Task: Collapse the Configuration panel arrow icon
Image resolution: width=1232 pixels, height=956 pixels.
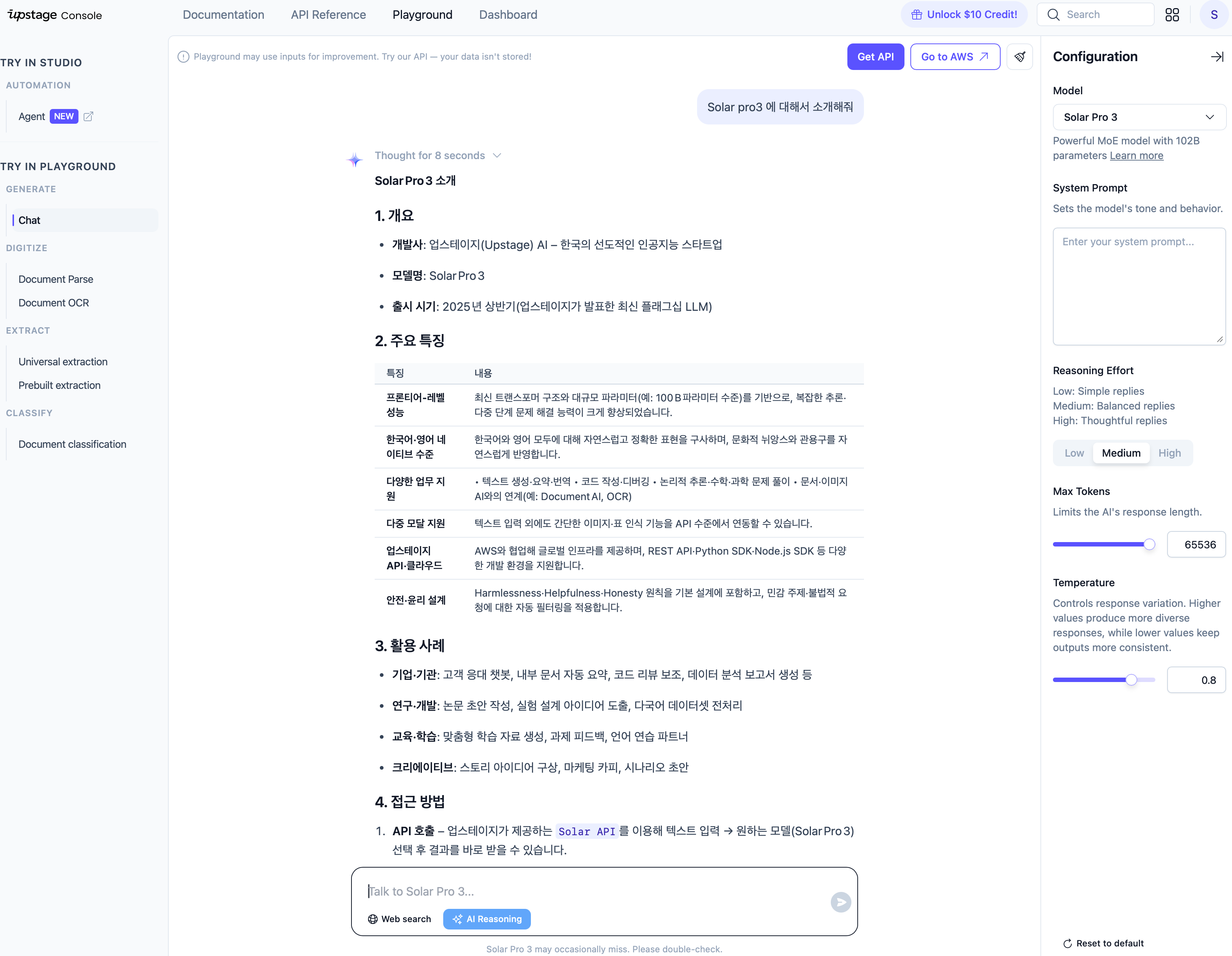Action: click(1217, 56)
